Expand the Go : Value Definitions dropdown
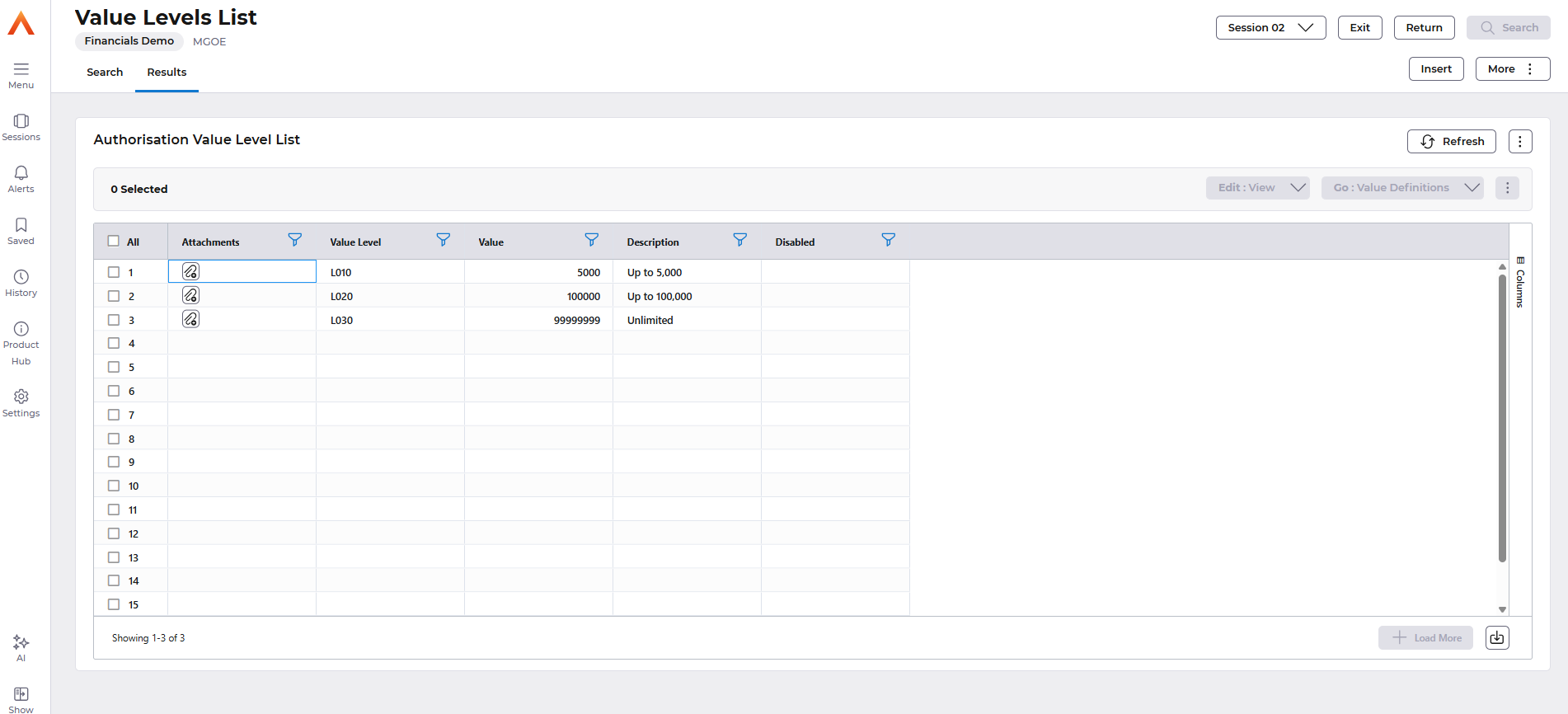Image resolution: width=1568 pixels, height=714 pixels. pos(1401,188)
